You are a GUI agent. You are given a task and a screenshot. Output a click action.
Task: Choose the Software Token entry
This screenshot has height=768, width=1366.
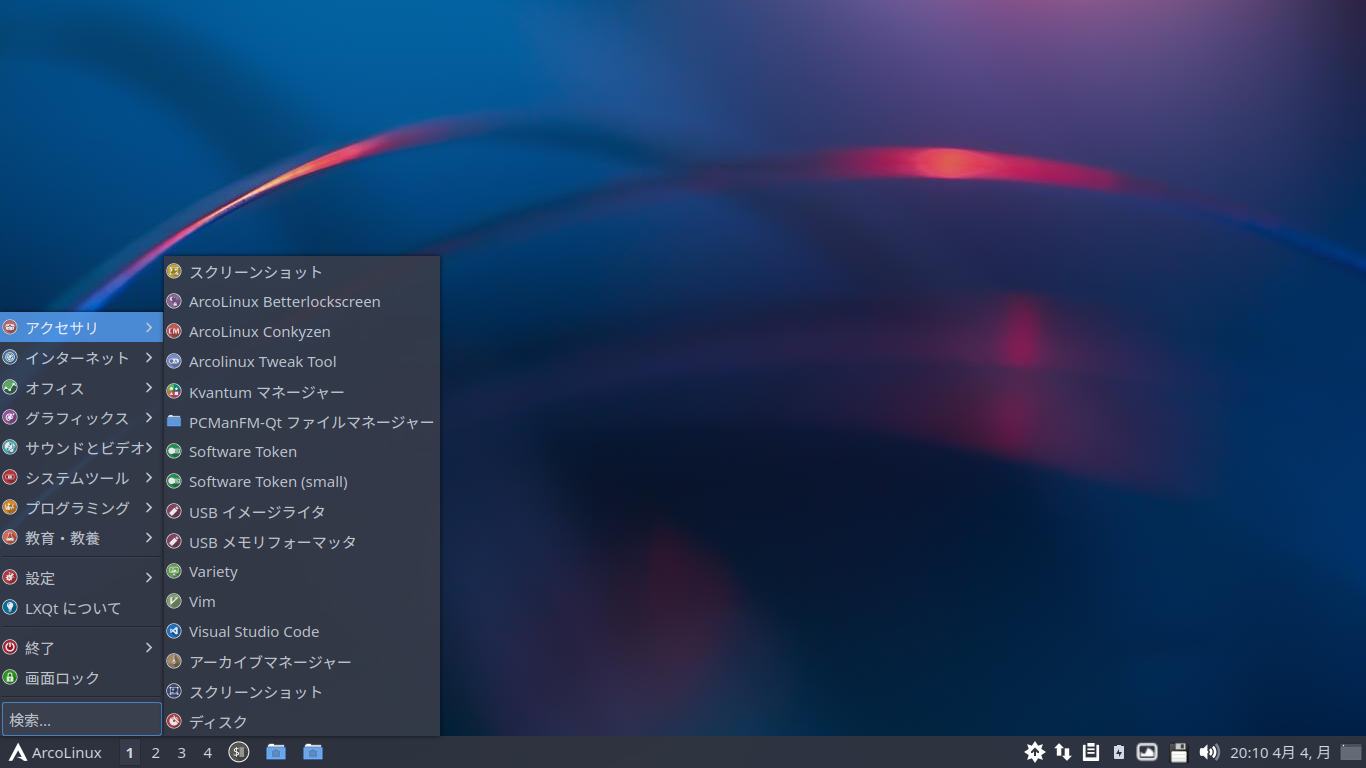point(301,451)
